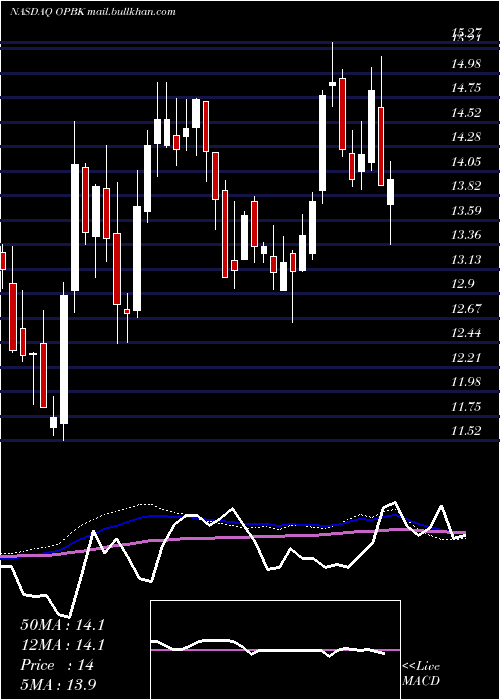500x700 pixels.
Task: Select the 13.36 price axis label
Action: pyautogui.click(x=466, y=235)
